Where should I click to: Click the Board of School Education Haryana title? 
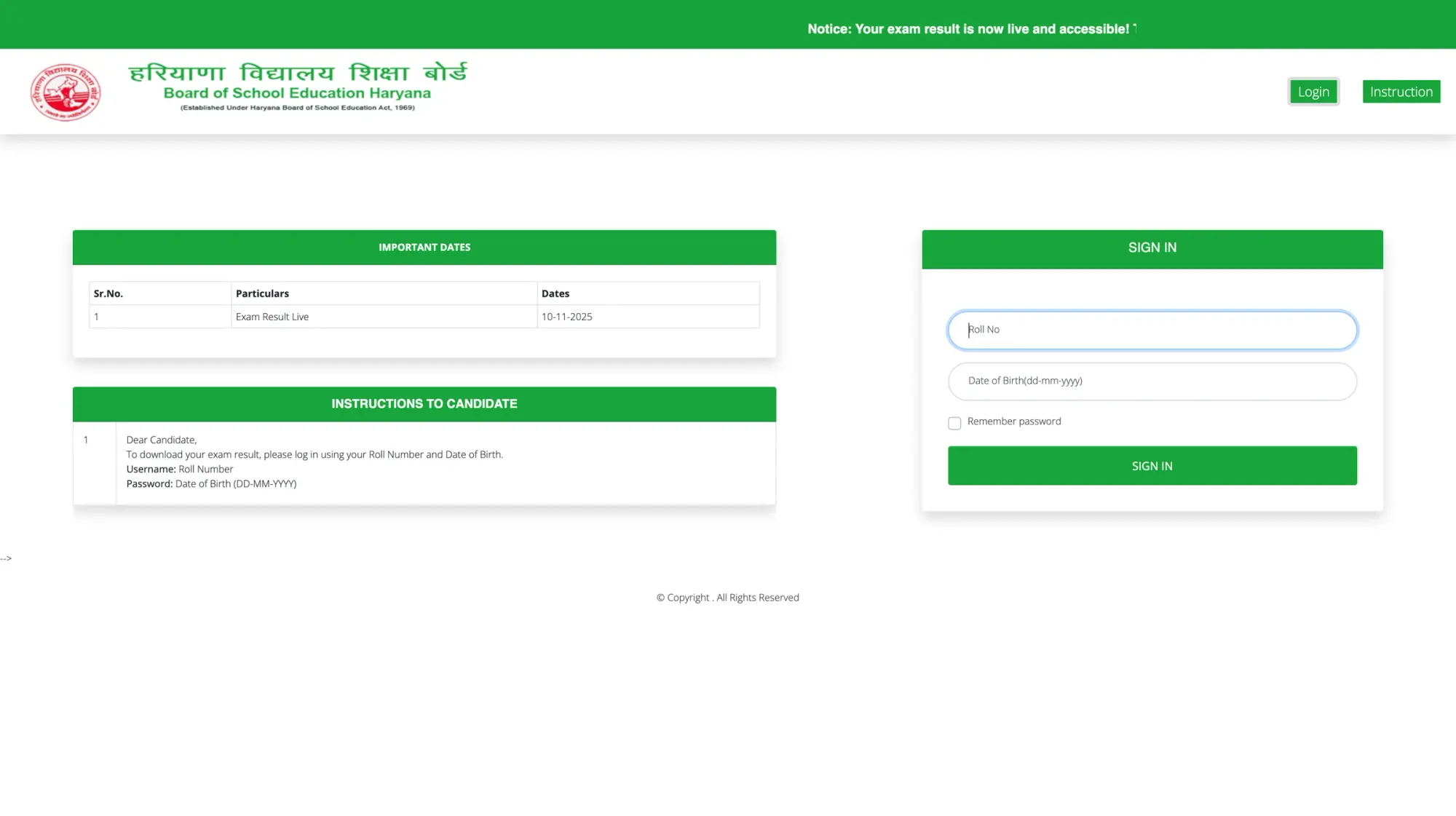click(297, 93)
